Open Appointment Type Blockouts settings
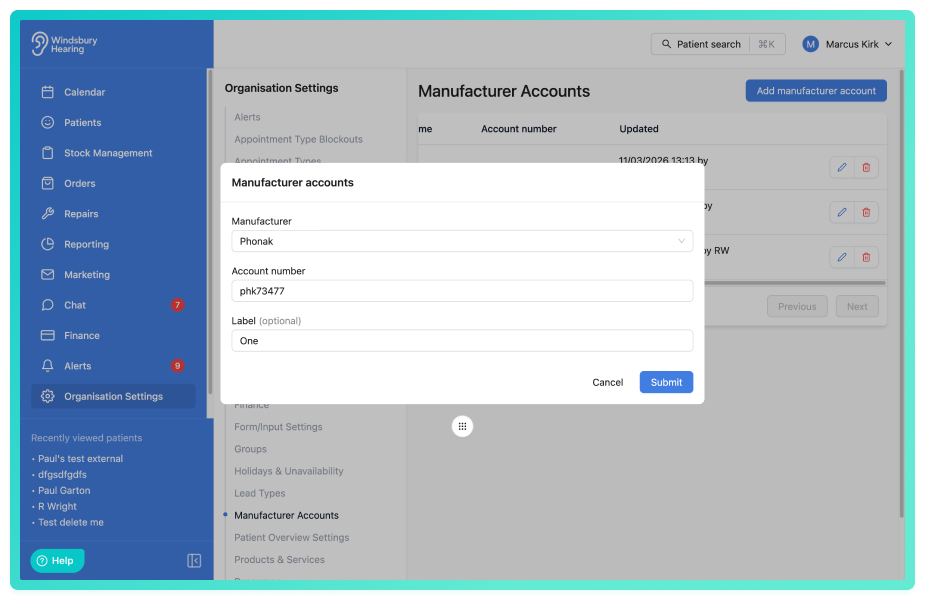The width and height of the screenshot is (925, 600). click(x=299, y=139)
